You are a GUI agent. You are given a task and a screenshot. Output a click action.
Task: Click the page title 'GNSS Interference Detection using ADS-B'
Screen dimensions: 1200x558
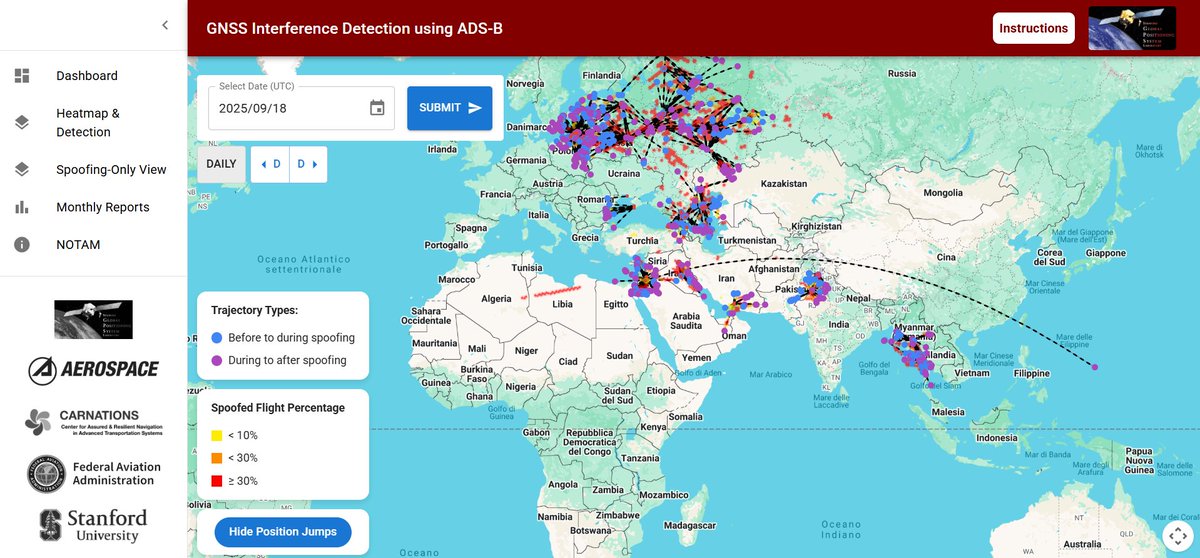coord(354,28)
